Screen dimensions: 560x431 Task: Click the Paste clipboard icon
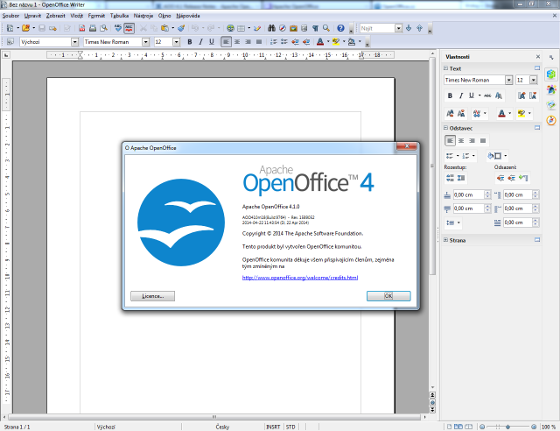point(165,28)
